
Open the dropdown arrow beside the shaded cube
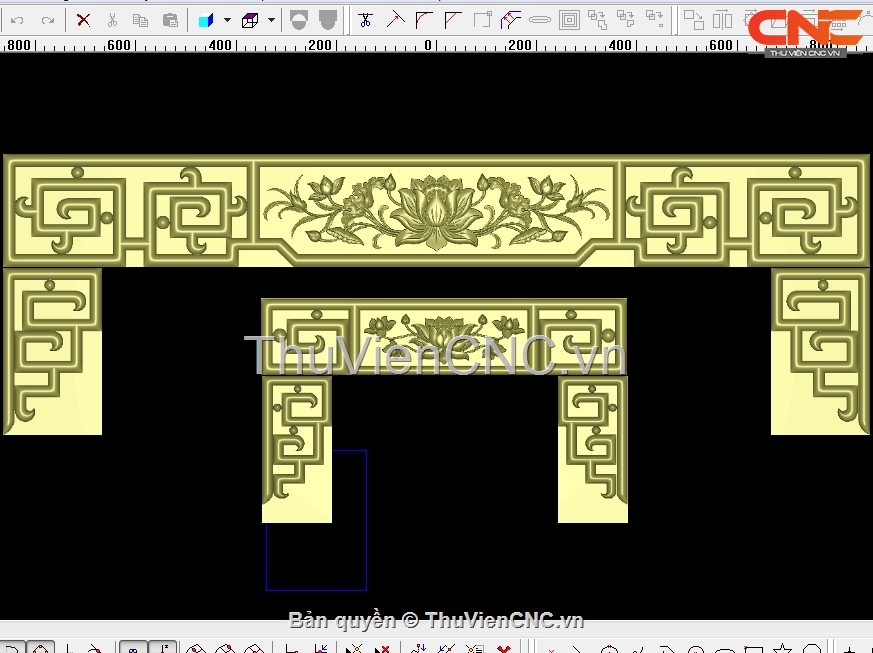coord(227,20)
